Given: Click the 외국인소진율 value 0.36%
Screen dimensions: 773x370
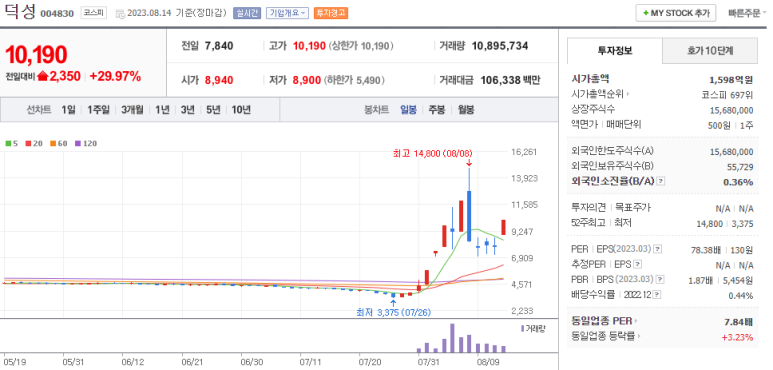Looking at the screenshot, I should coord(738,182).
